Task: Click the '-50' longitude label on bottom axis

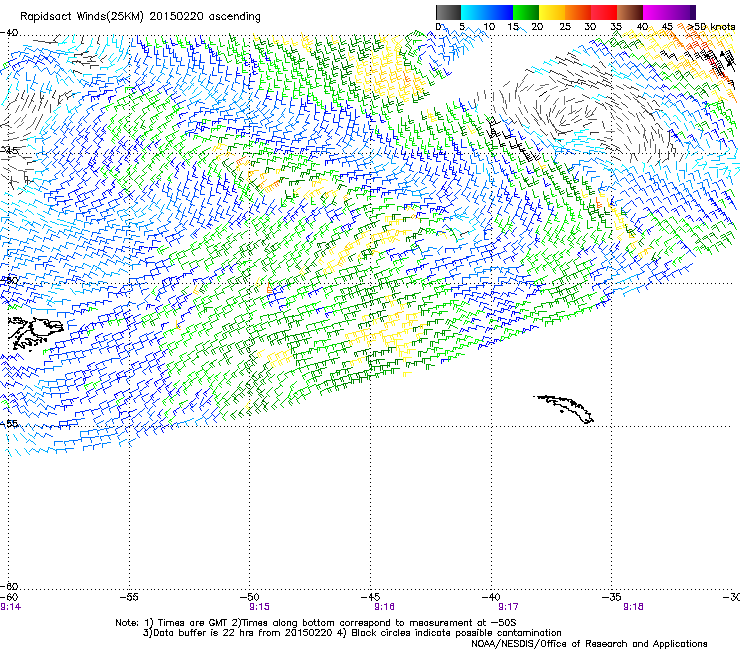Action: pyautogui.click(x=250, y=597)
